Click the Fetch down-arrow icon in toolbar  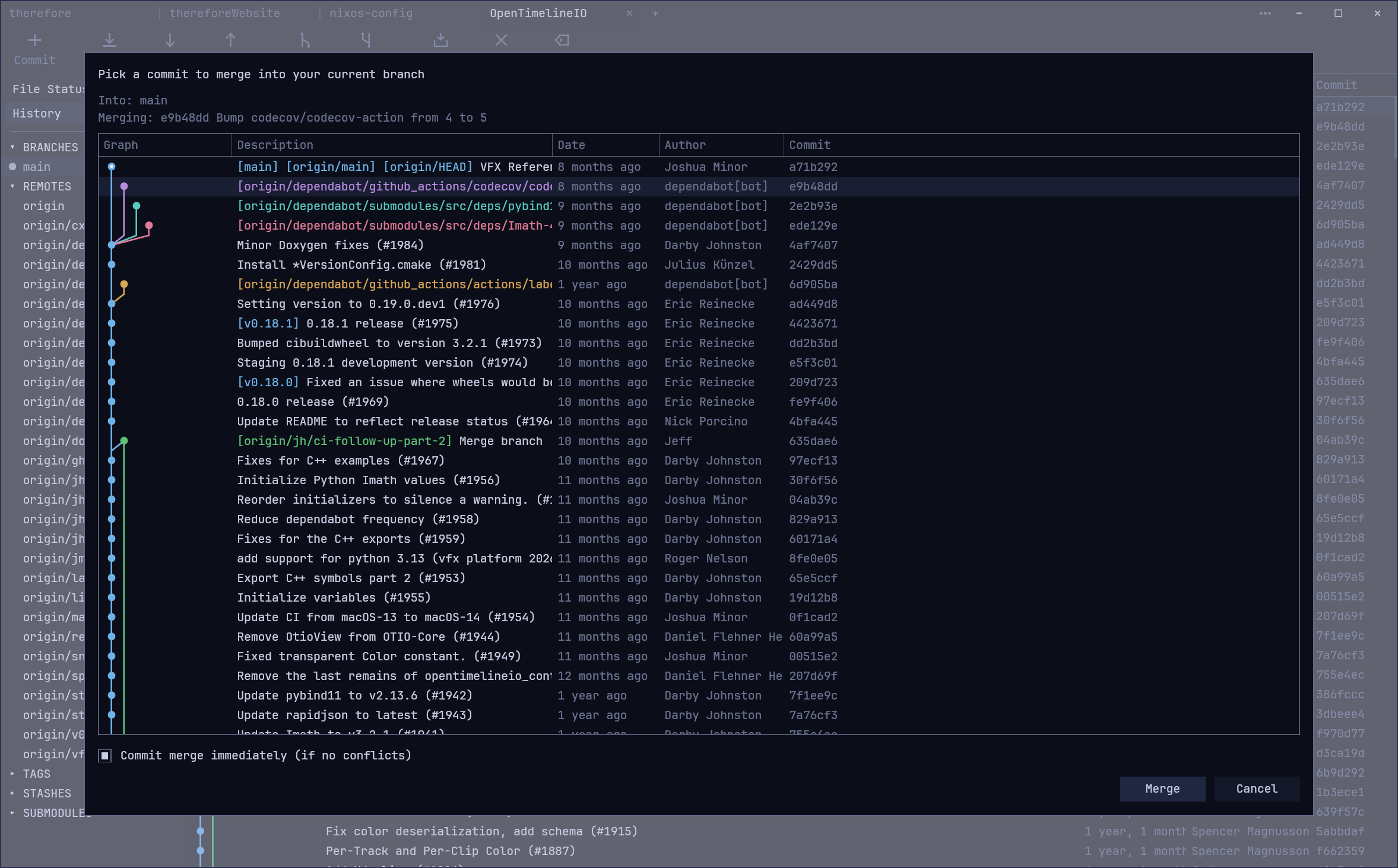click(x=170, y=40)
